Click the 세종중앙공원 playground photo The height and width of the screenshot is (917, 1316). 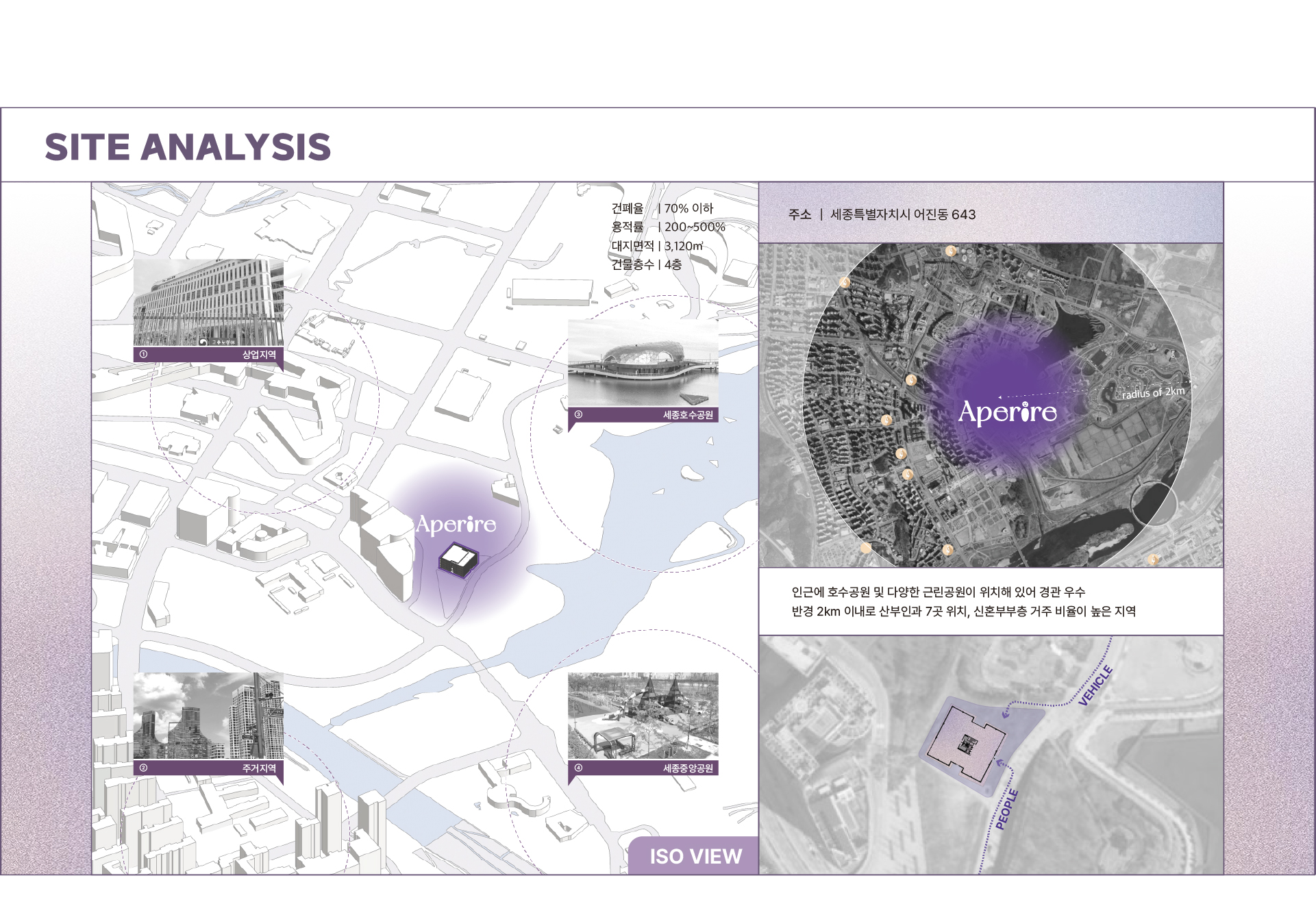(x=643, y=716)
